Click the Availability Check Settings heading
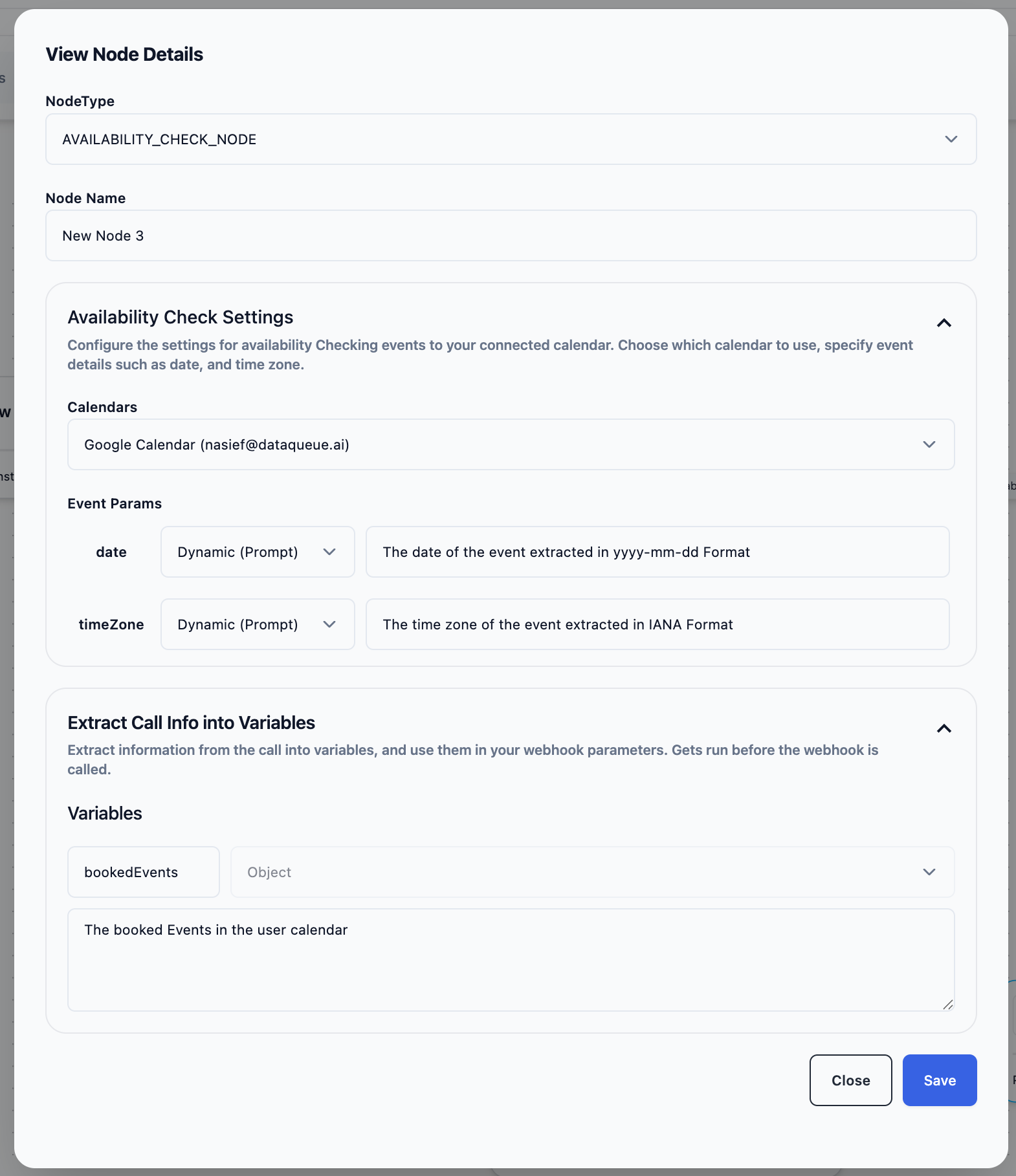 (x=181, y=317)
